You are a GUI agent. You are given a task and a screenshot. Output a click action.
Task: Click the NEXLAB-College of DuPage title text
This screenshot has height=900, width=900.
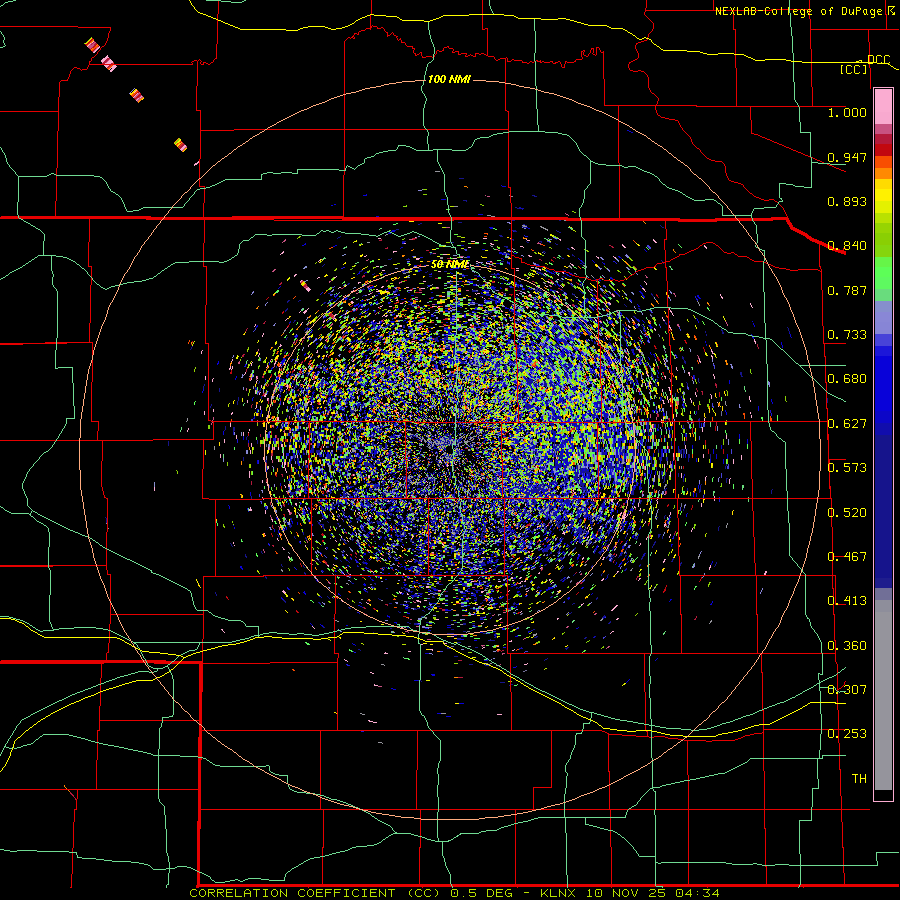coord(799,11)
